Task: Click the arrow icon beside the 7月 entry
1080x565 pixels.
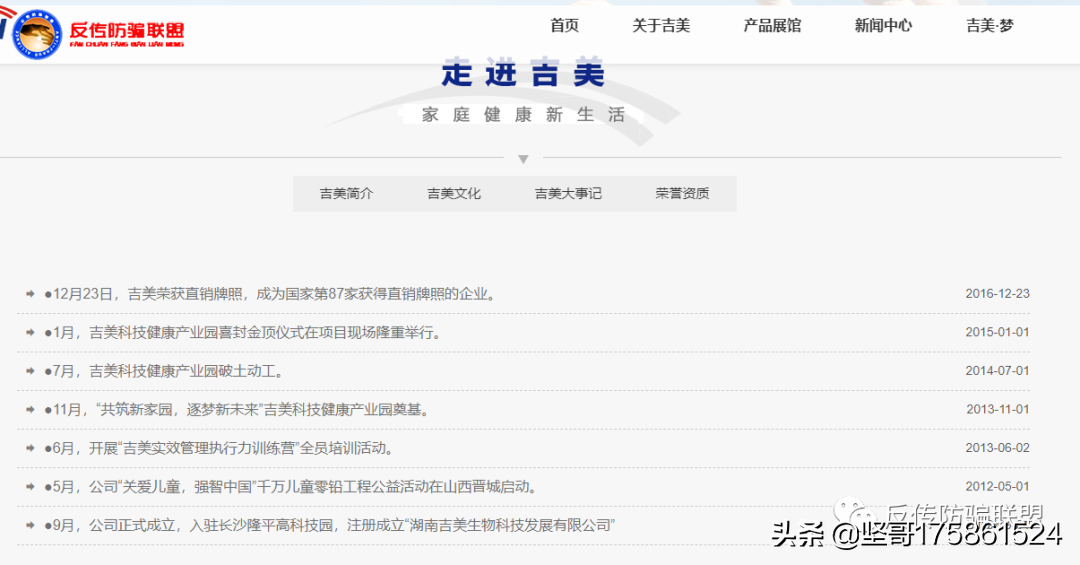Action: [x=30, y=371]
